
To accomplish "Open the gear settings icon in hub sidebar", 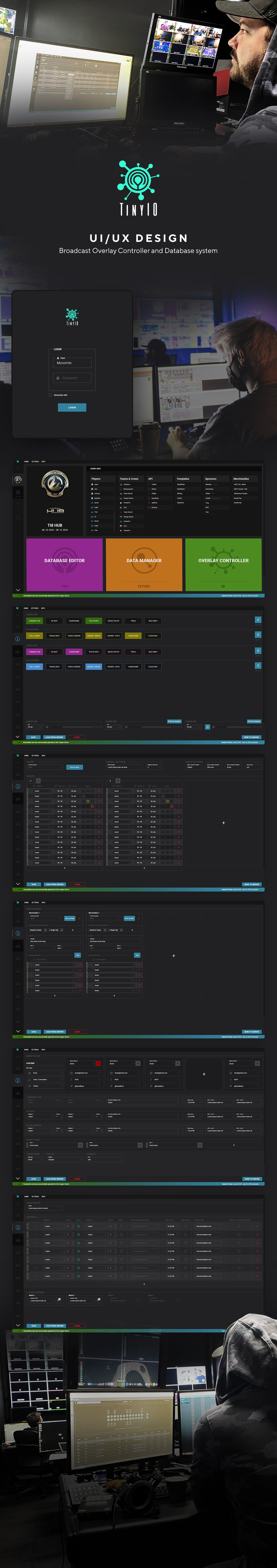I will (18, 492).
